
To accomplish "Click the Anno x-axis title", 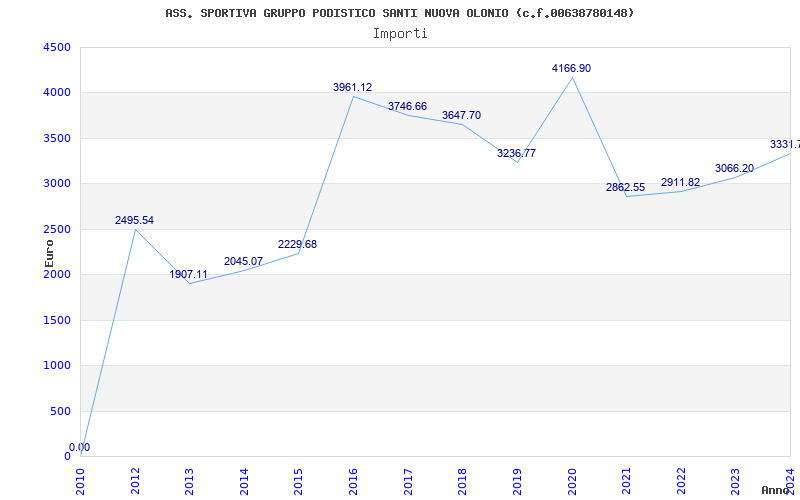I will click(776, 490).
